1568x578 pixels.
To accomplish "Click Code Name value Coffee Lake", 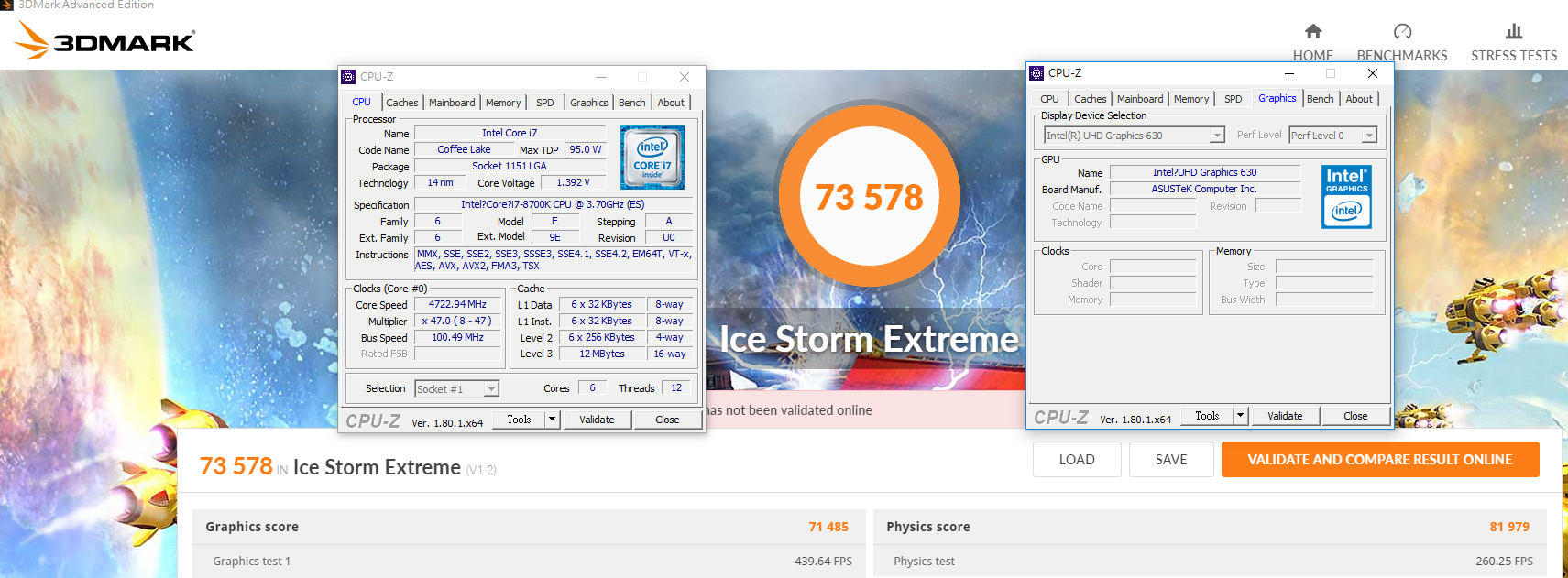I will coord(464,149).
